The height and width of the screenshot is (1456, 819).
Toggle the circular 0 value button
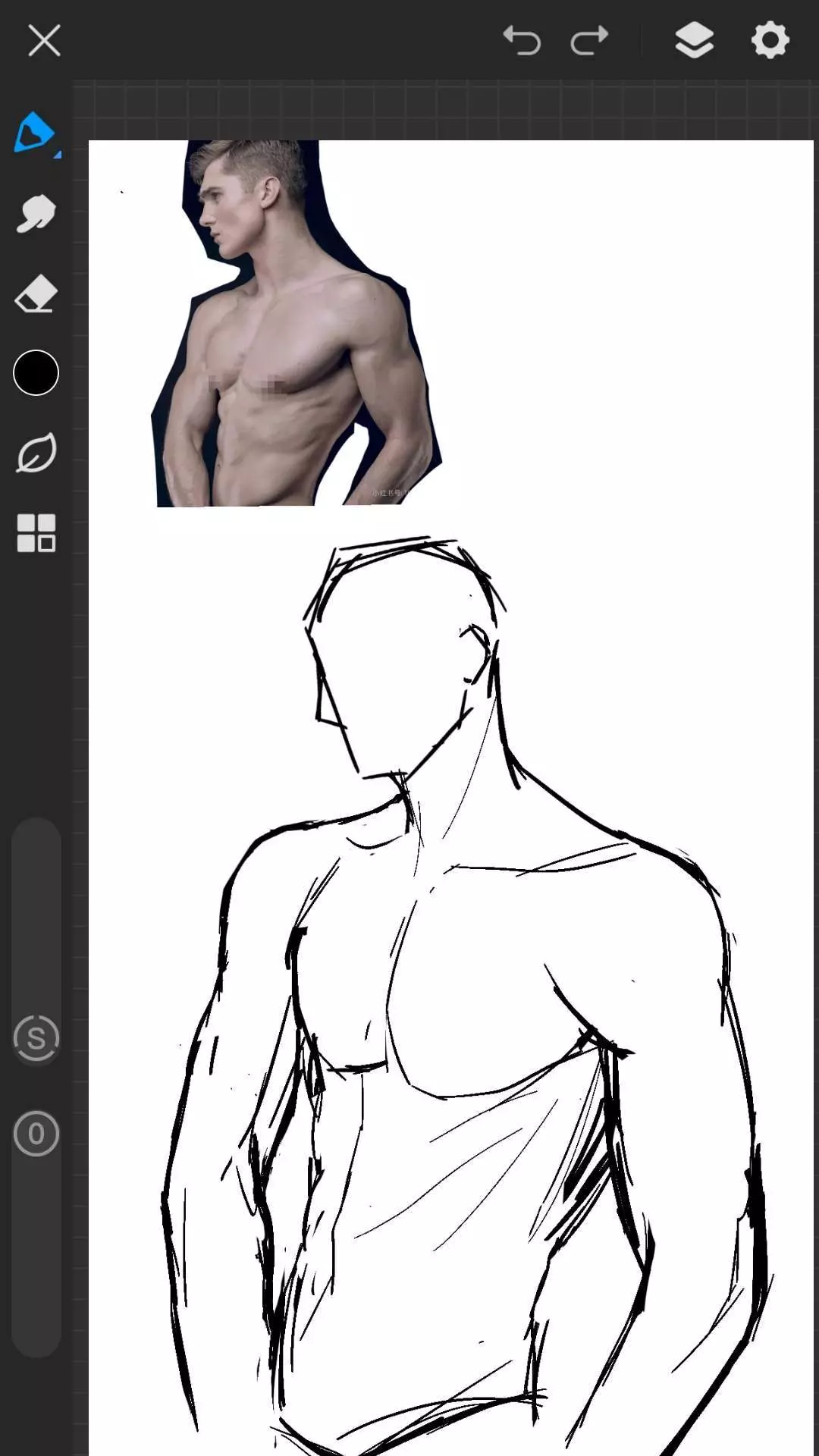coord(36,1134)
